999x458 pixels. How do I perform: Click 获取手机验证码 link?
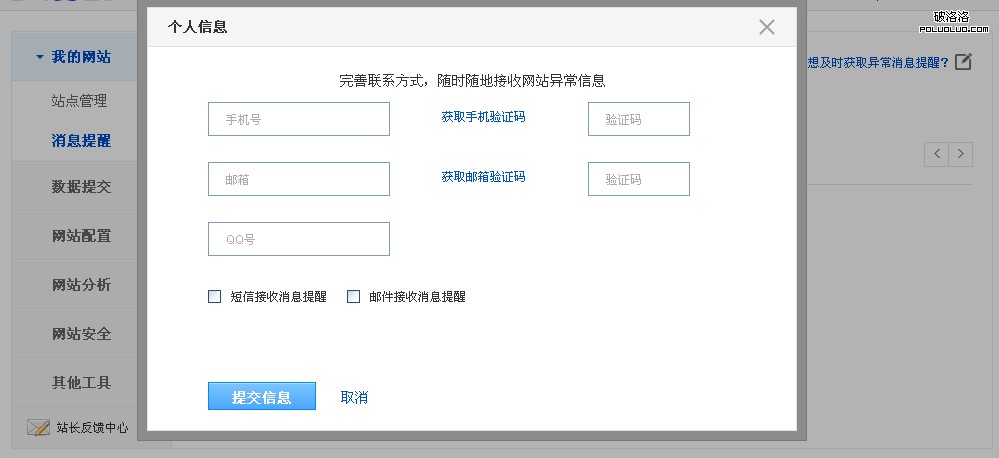coord(483,117)
